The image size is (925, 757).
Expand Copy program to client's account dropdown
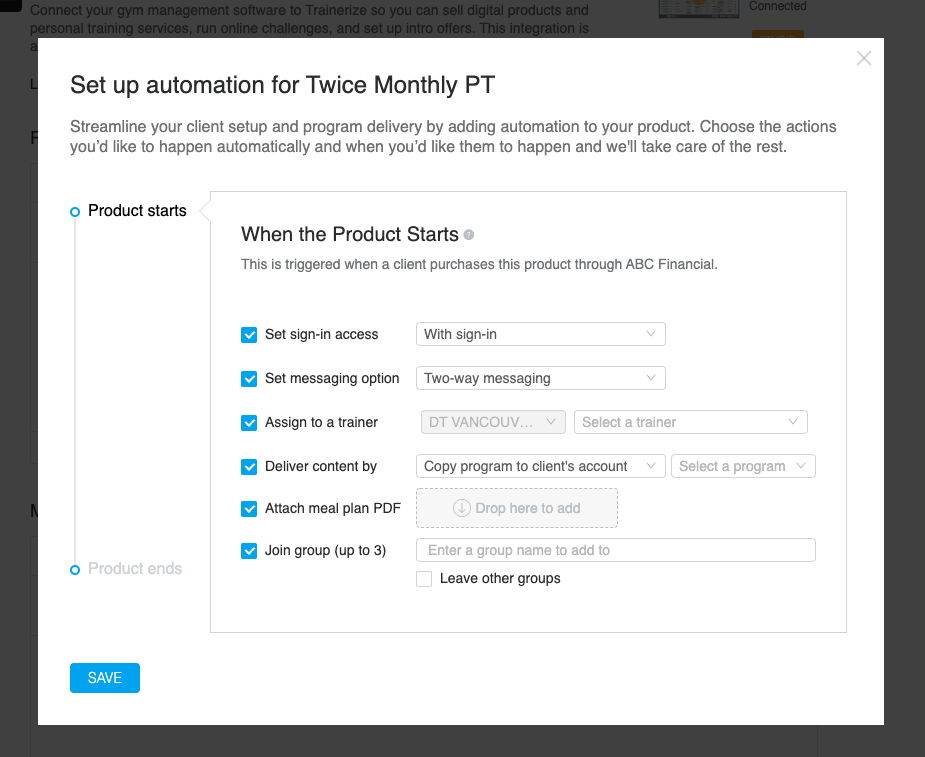(x=541, y=466)
